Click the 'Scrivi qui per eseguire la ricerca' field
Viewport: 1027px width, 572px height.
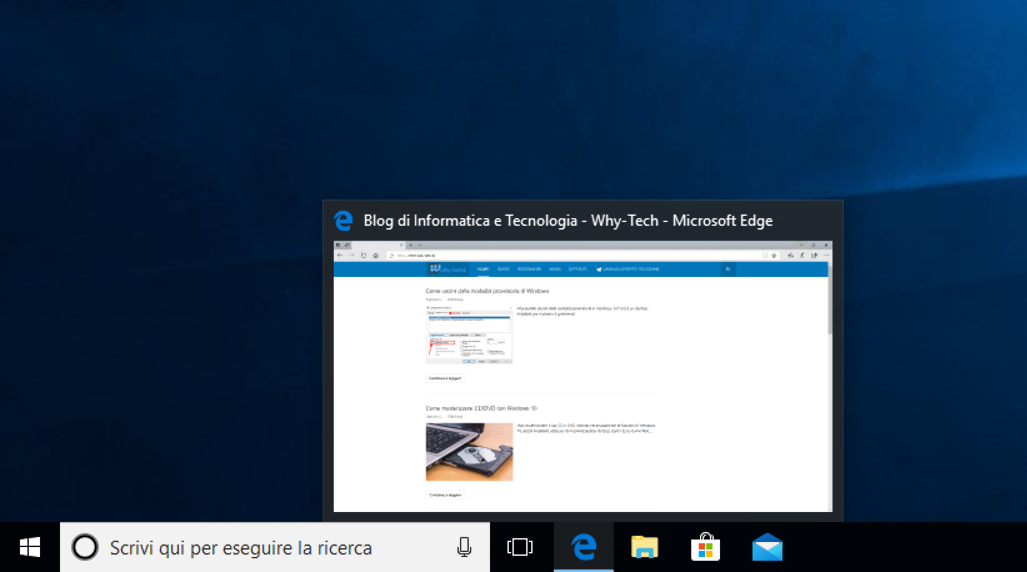point(275,547)
